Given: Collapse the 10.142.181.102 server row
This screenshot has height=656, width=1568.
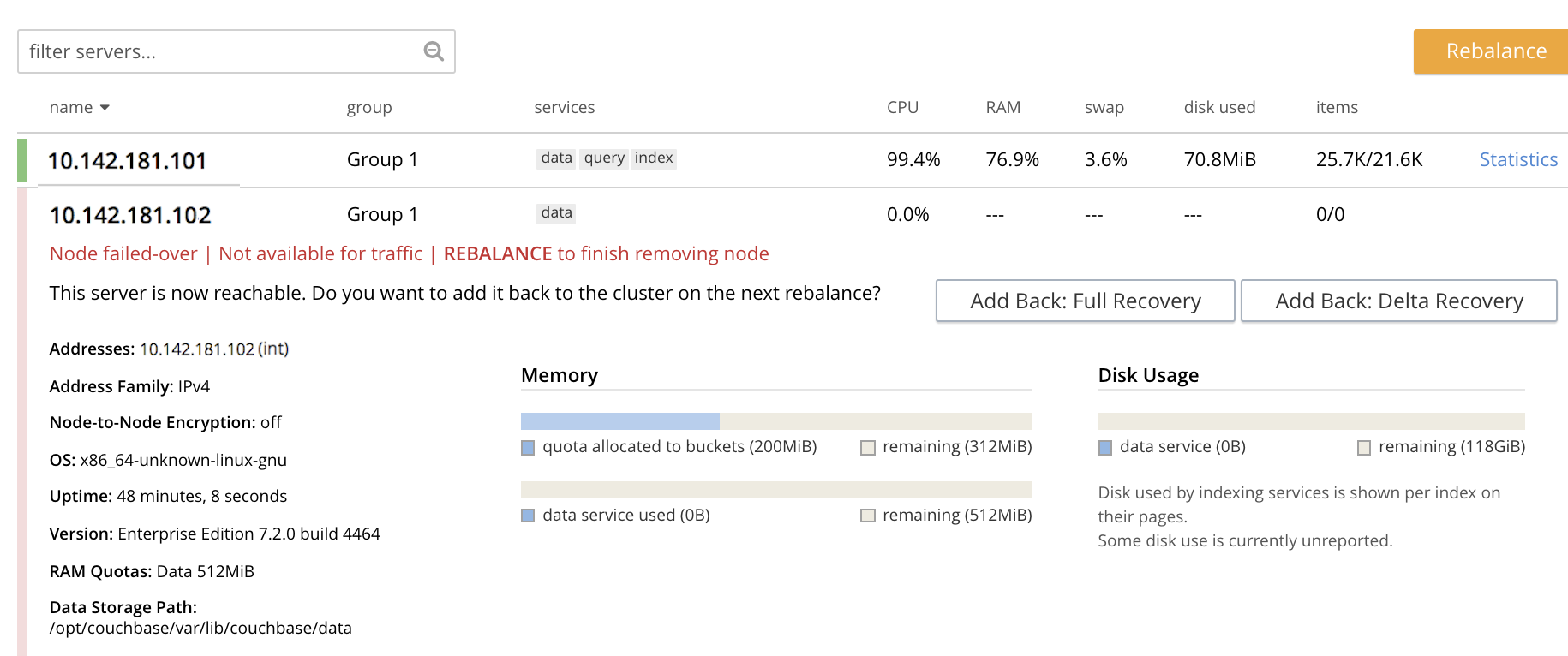Looking at the screenshot, I should tap(130, 215).
